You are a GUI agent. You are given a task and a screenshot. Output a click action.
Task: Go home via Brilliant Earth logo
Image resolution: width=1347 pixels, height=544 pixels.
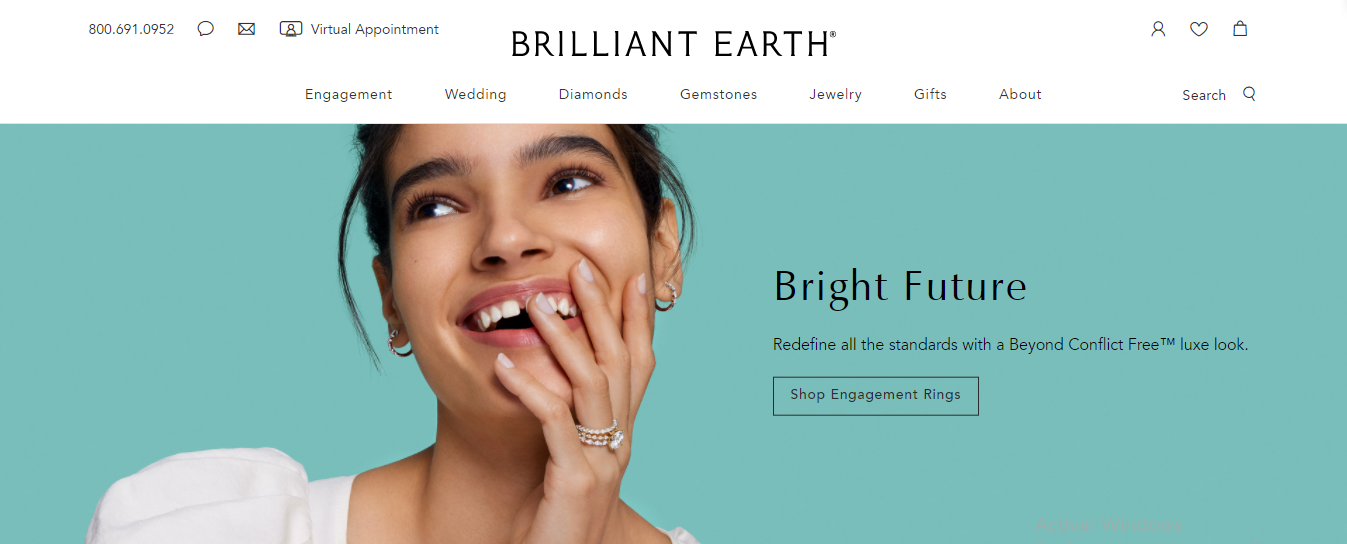tap(673, 44)
